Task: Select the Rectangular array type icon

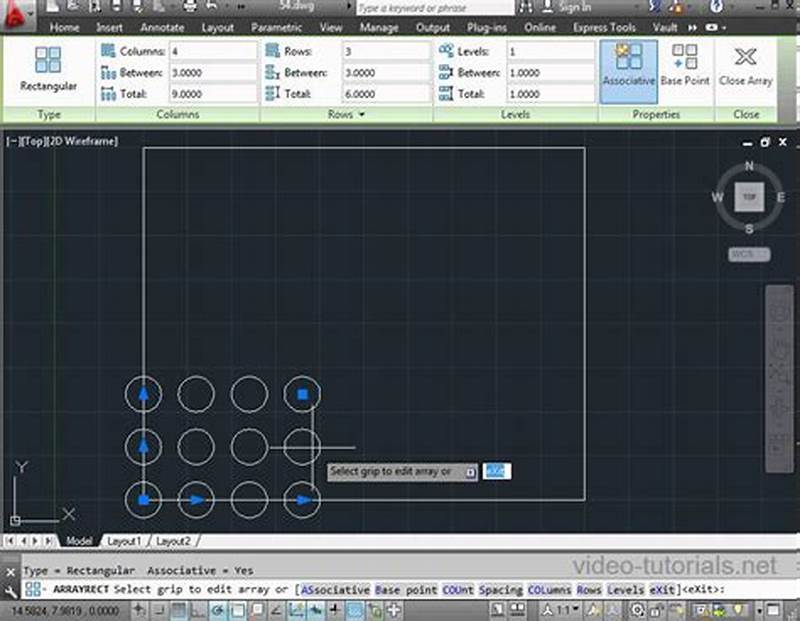Action: pos(47,62)
